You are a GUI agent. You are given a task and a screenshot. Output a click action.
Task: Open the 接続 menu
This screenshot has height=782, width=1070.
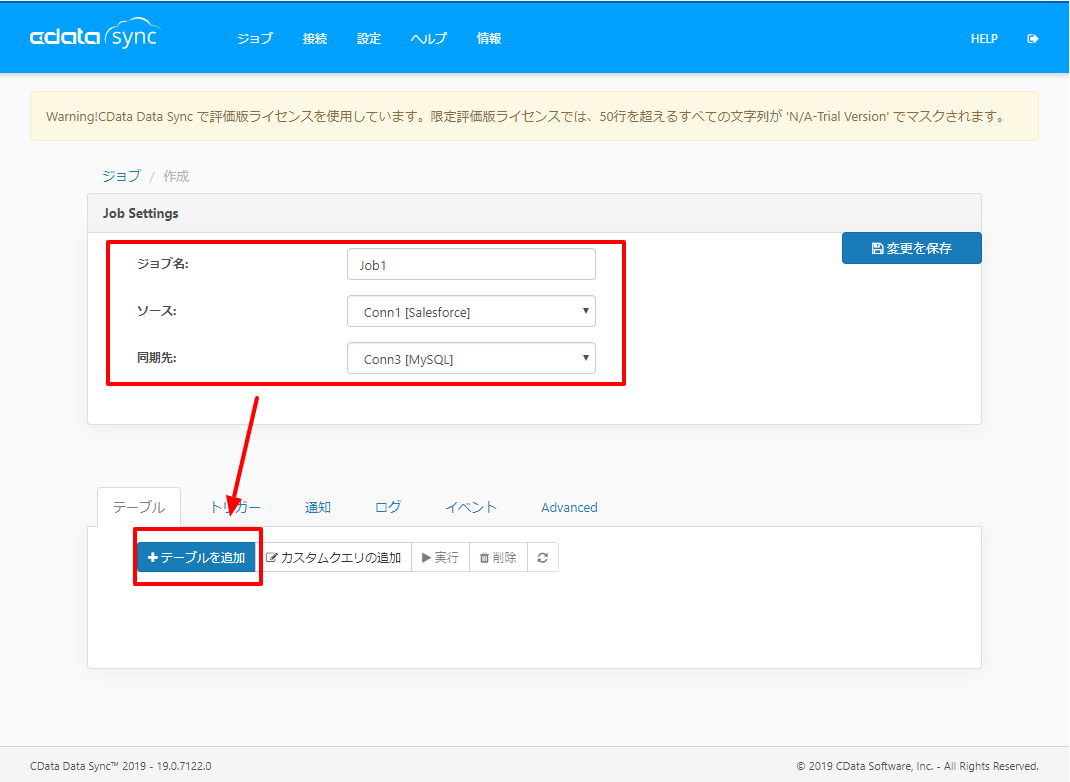pos(315,39)
